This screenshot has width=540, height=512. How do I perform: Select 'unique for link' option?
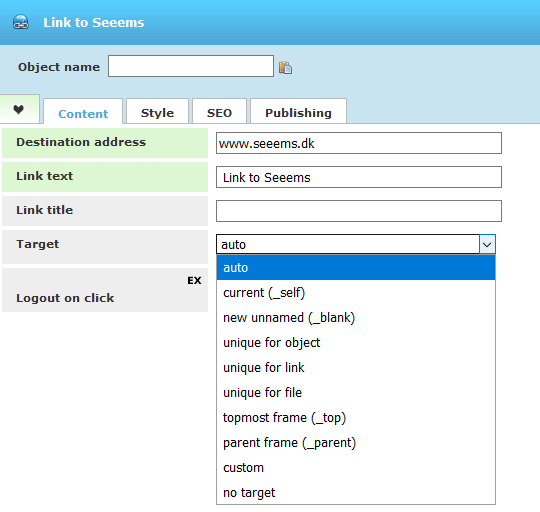tap(356, 367)
